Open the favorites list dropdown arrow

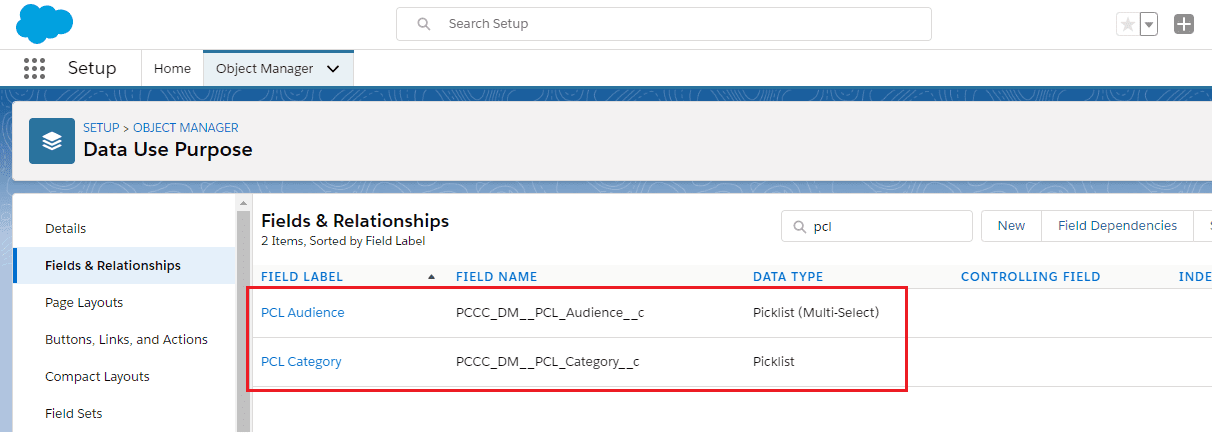point(1149,24)
